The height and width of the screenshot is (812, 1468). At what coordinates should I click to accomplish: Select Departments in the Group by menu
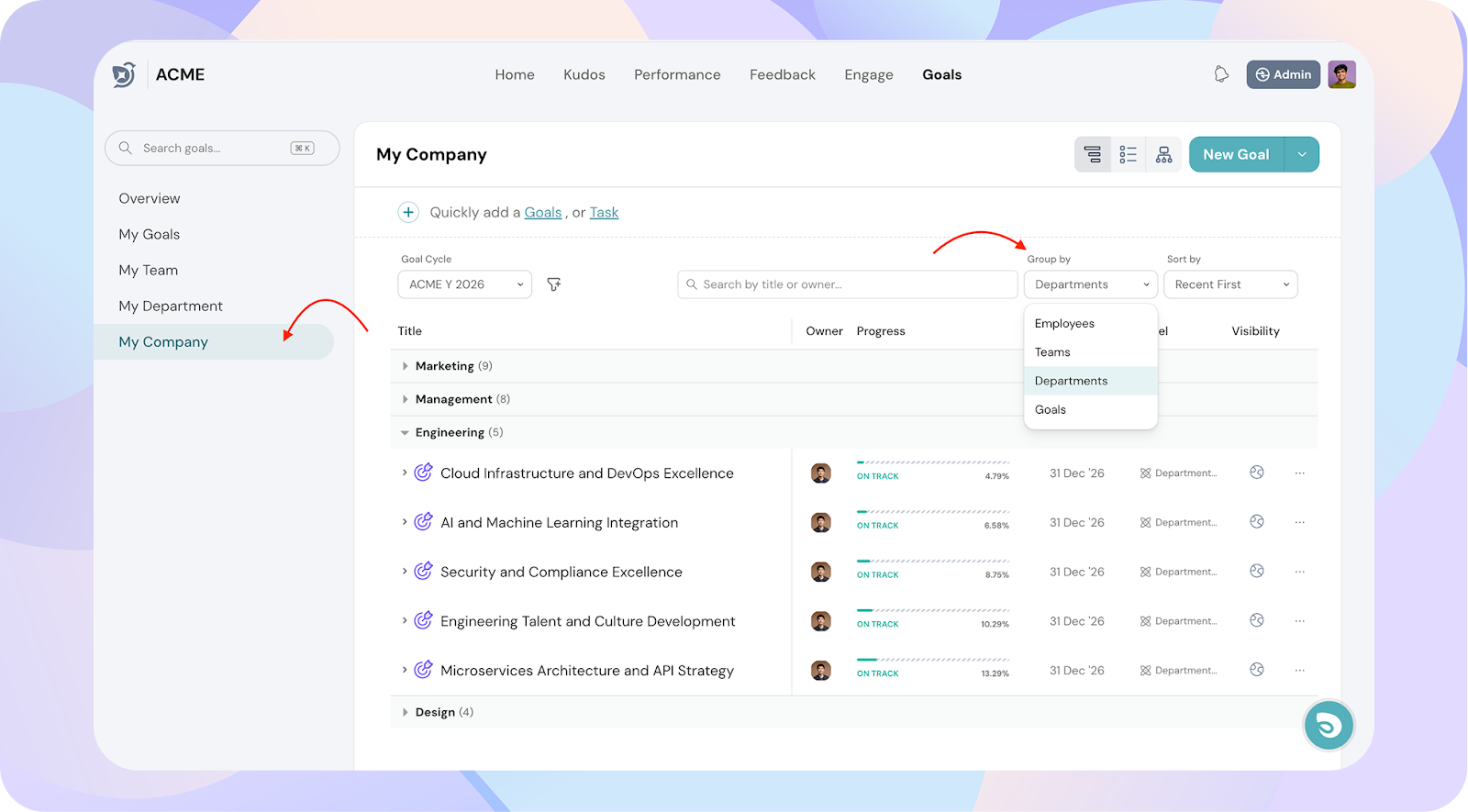pyautogui.click(x=1091, y=381)
